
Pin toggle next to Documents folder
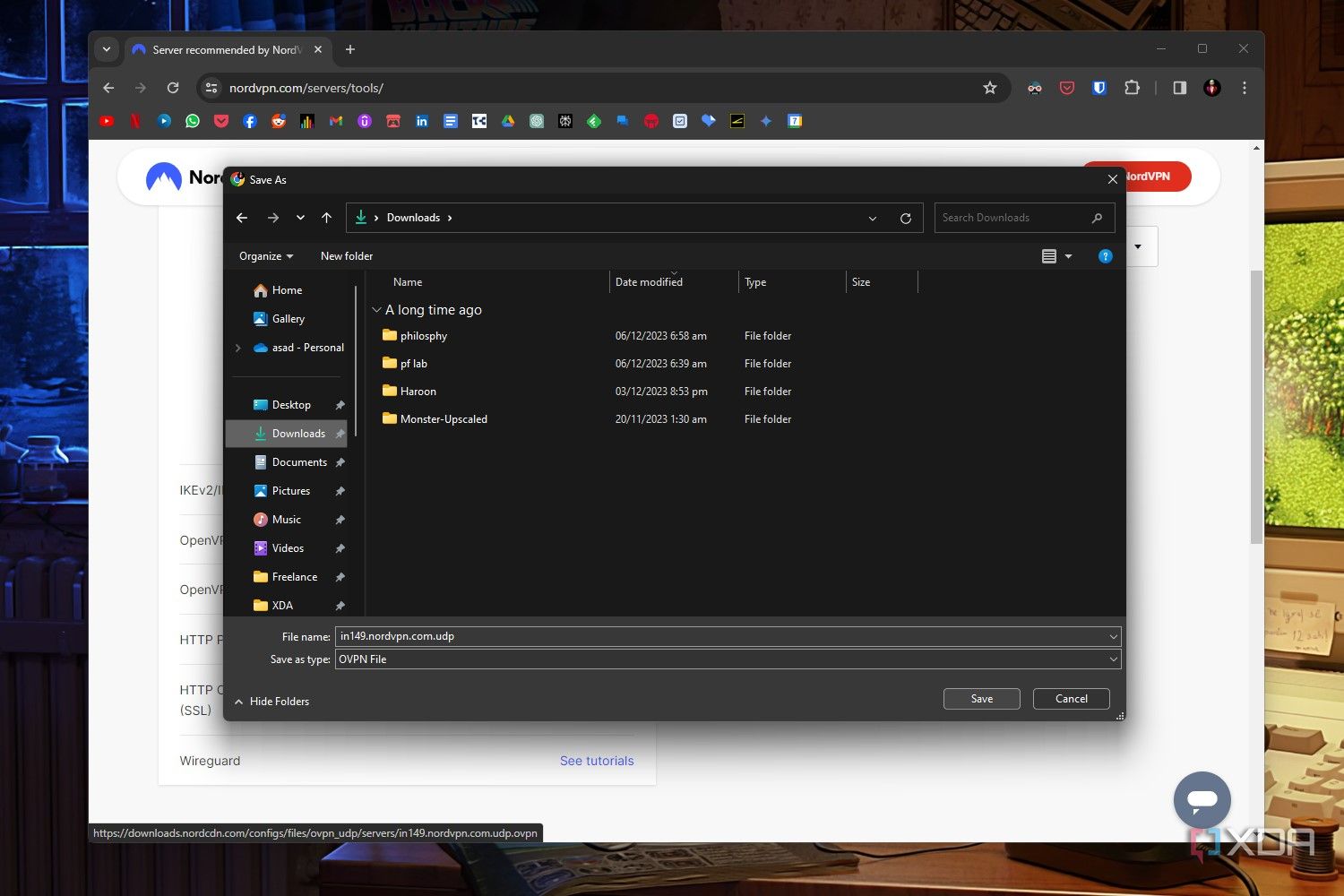pos(340,461)
